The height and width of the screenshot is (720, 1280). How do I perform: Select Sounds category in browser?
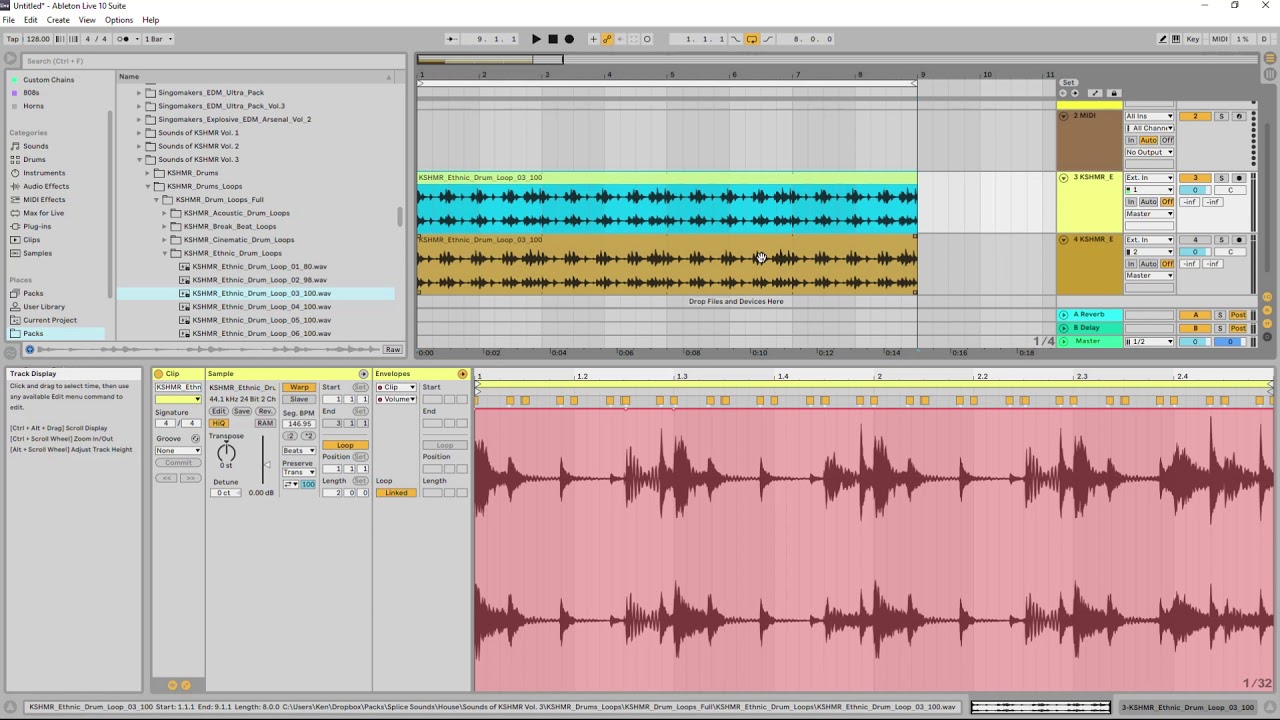(x=36, y=146)
